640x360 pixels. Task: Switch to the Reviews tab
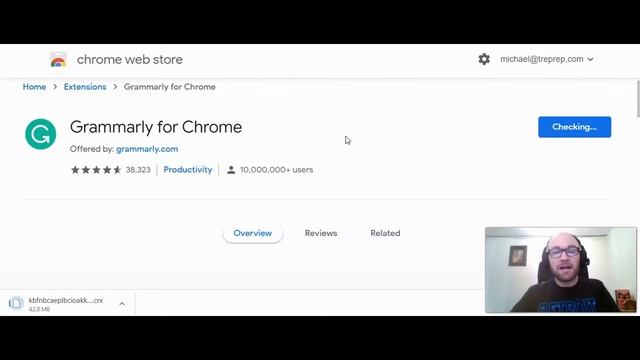pyautogui.click(x=321, y=233)
